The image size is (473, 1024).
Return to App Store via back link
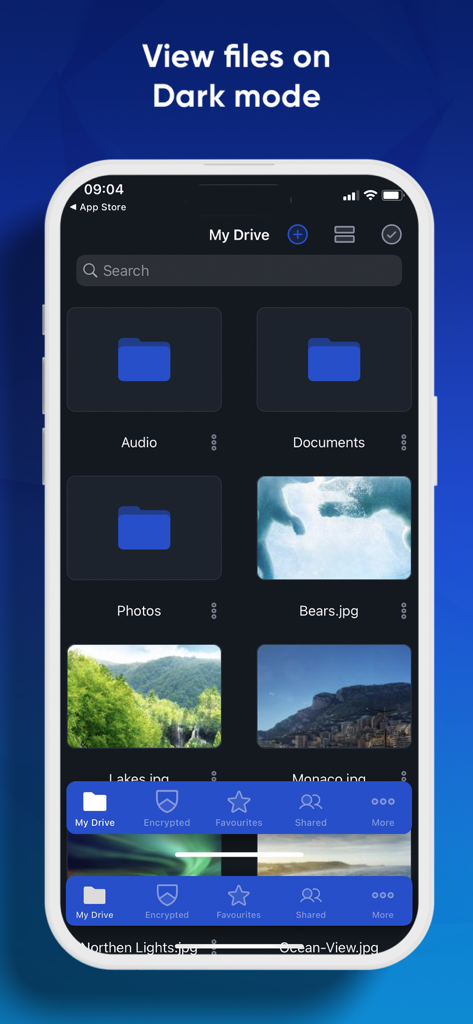pos(98,207)
